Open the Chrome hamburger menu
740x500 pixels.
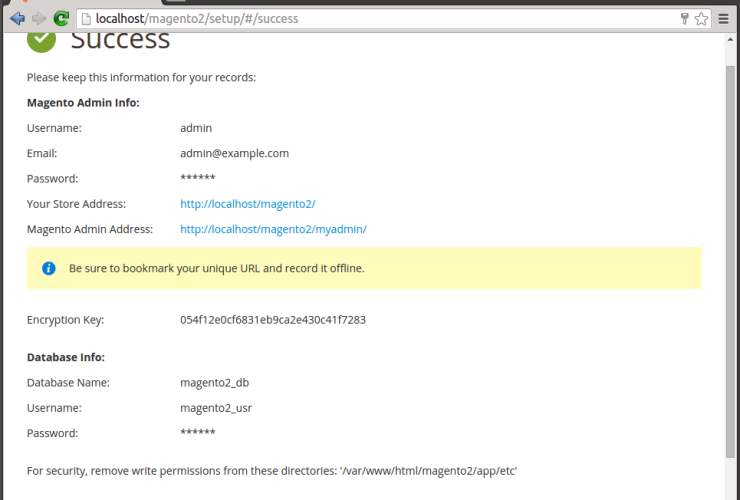723,18
